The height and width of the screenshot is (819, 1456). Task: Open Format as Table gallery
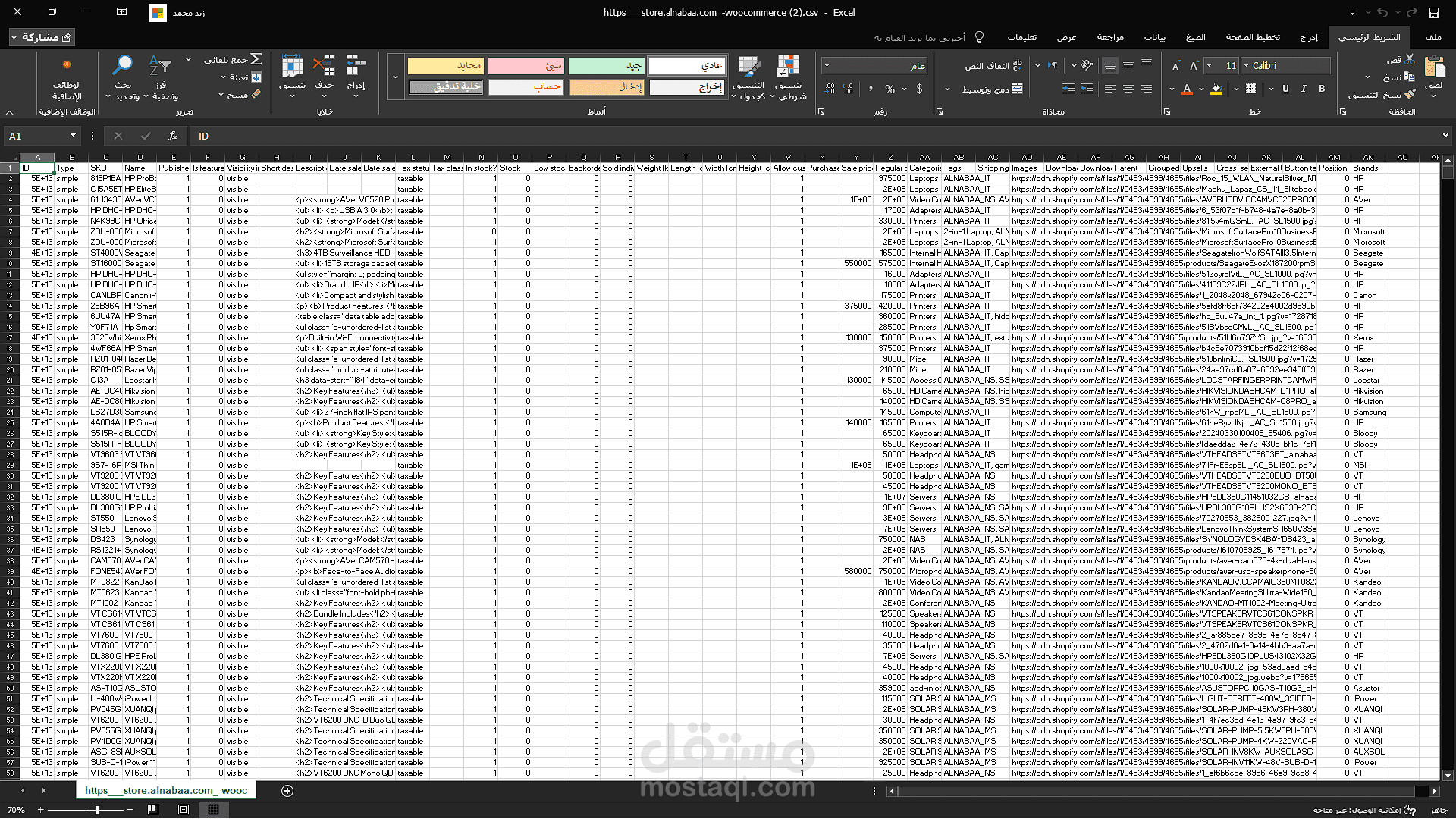pyautogui.click(x=748, y=78)
